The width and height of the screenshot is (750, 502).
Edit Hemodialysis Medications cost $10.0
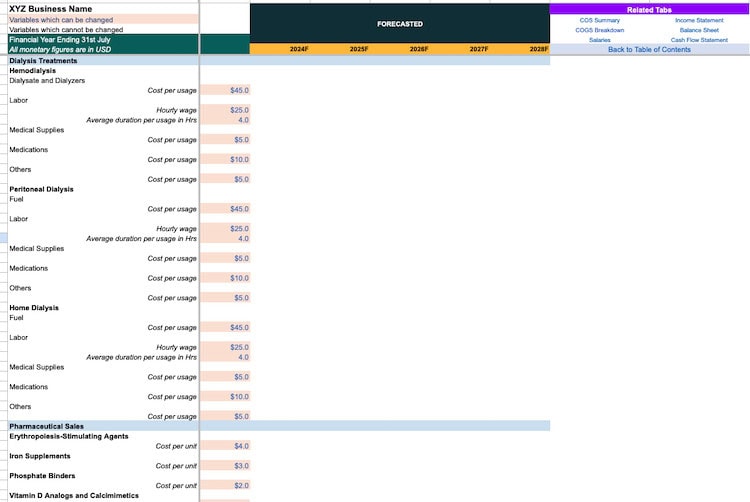point(225,159)
